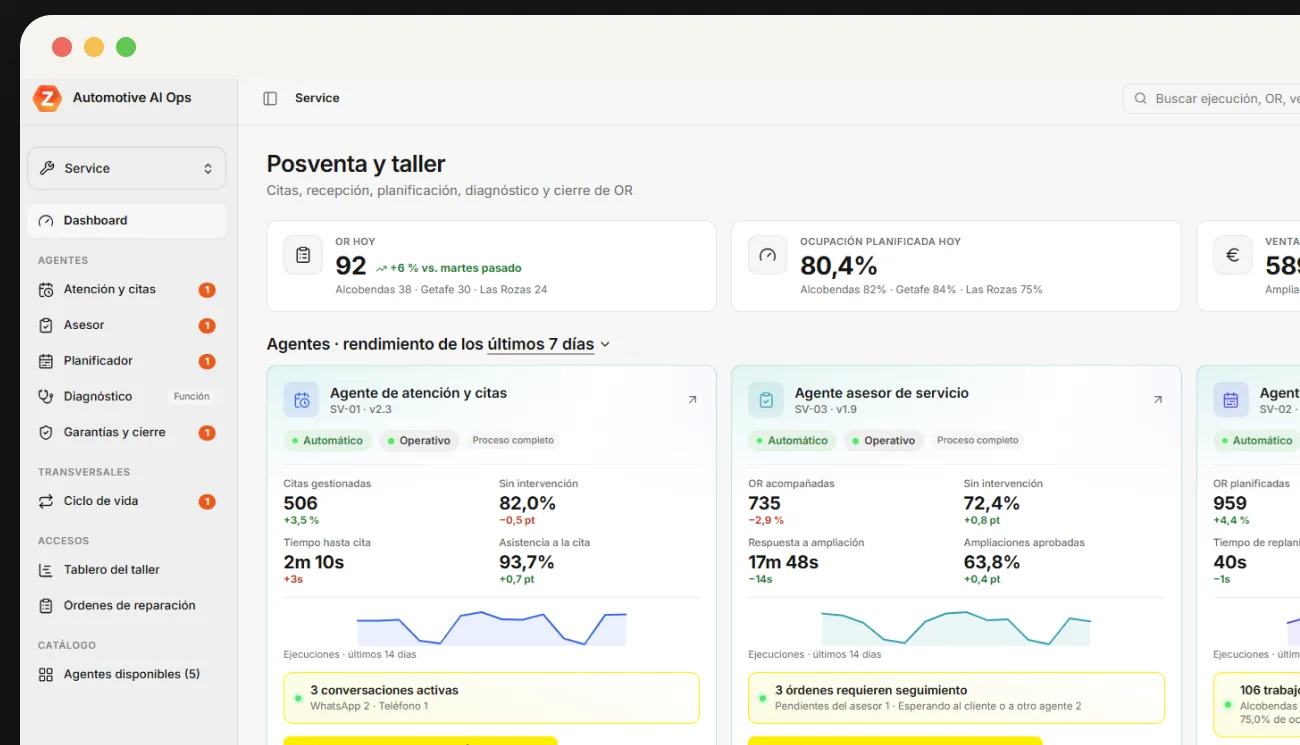Click the occupancy gauge icon
The image size is (1300, 745).
(x=768, y=255)
